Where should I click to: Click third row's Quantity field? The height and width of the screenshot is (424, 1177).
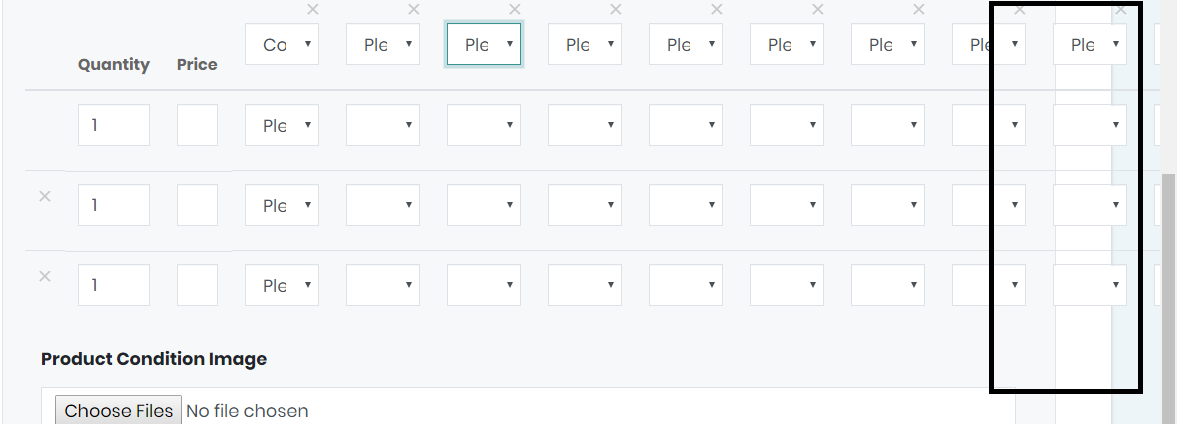[x=114, y=285]
